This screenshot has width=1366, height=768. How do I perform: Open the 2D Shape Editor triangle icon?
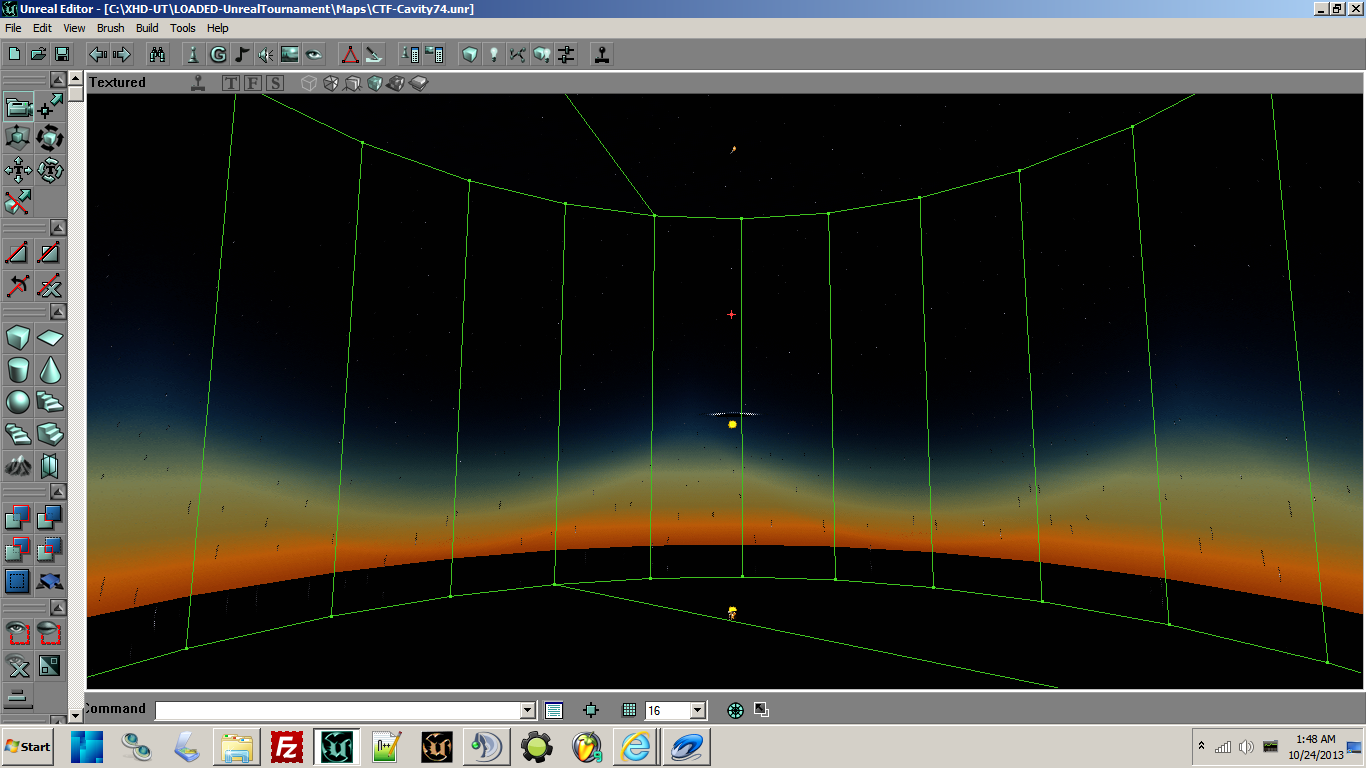click(x=350, y=54)
